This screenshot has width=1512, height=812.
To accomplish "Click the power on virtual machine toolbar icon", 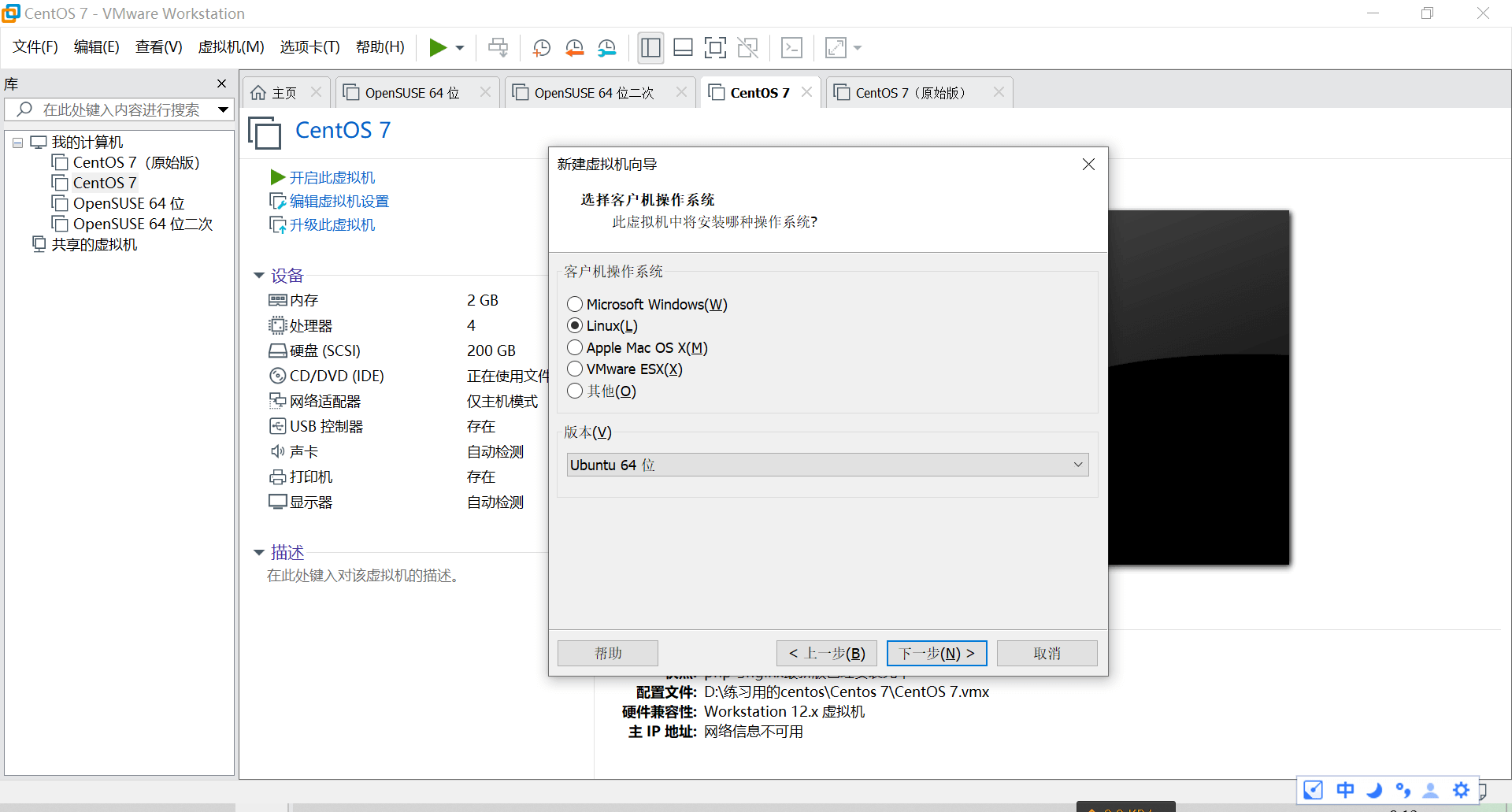I will [439, 47].
